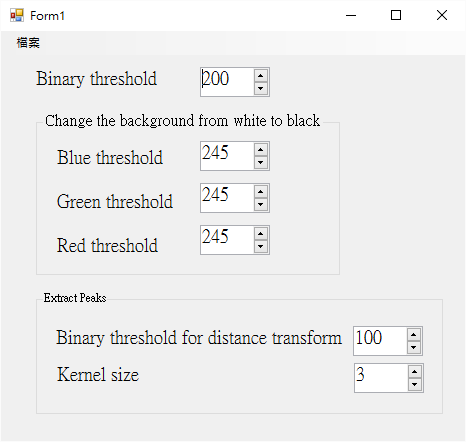Image resolution: width=466 pixels, height=442 pixels.
Task: Maximize the Form1 window
Action: (x=396, y=15)
